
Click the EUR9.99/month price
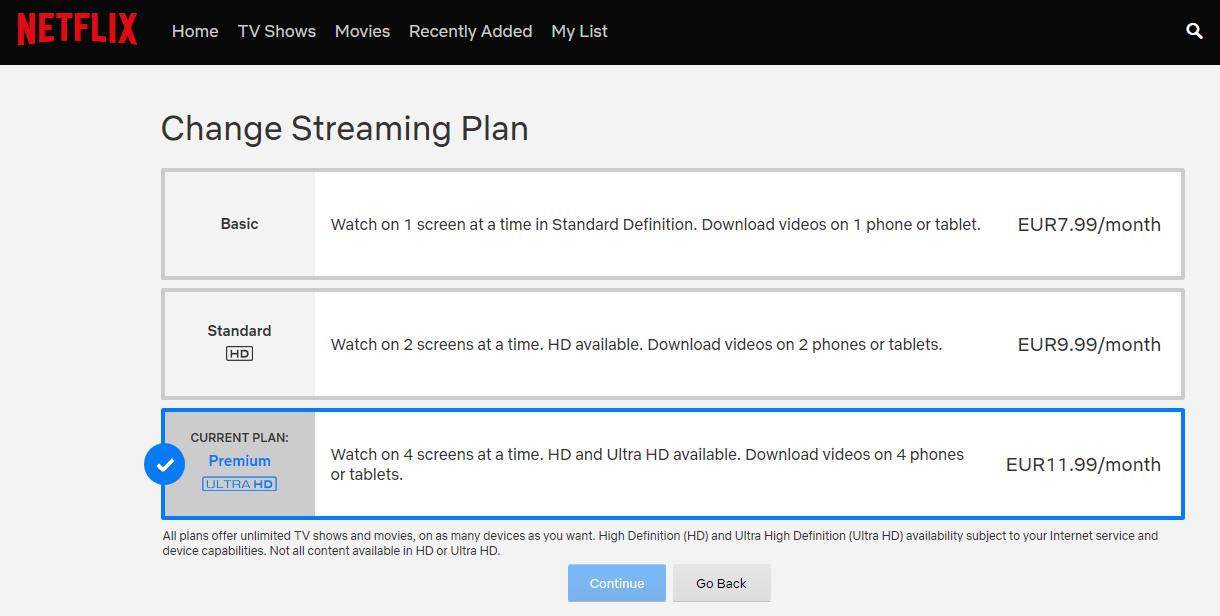[x=1089, y=345]
